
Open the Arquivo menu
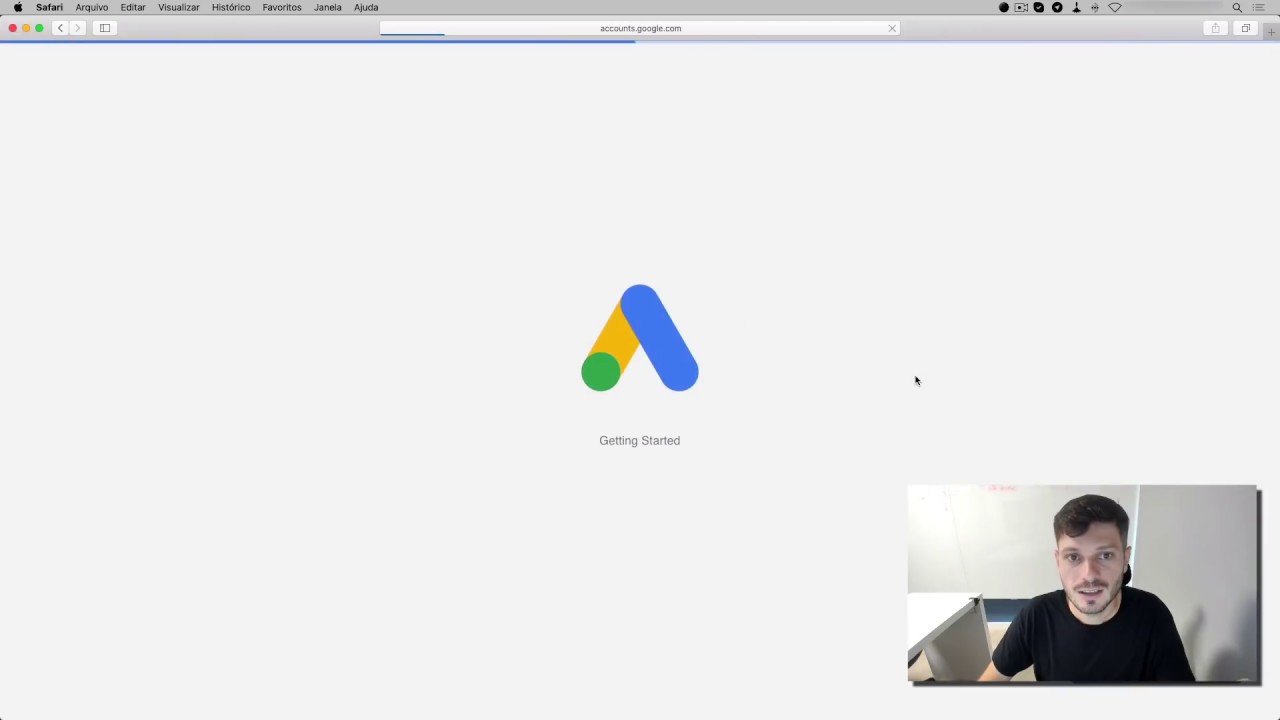92,7
